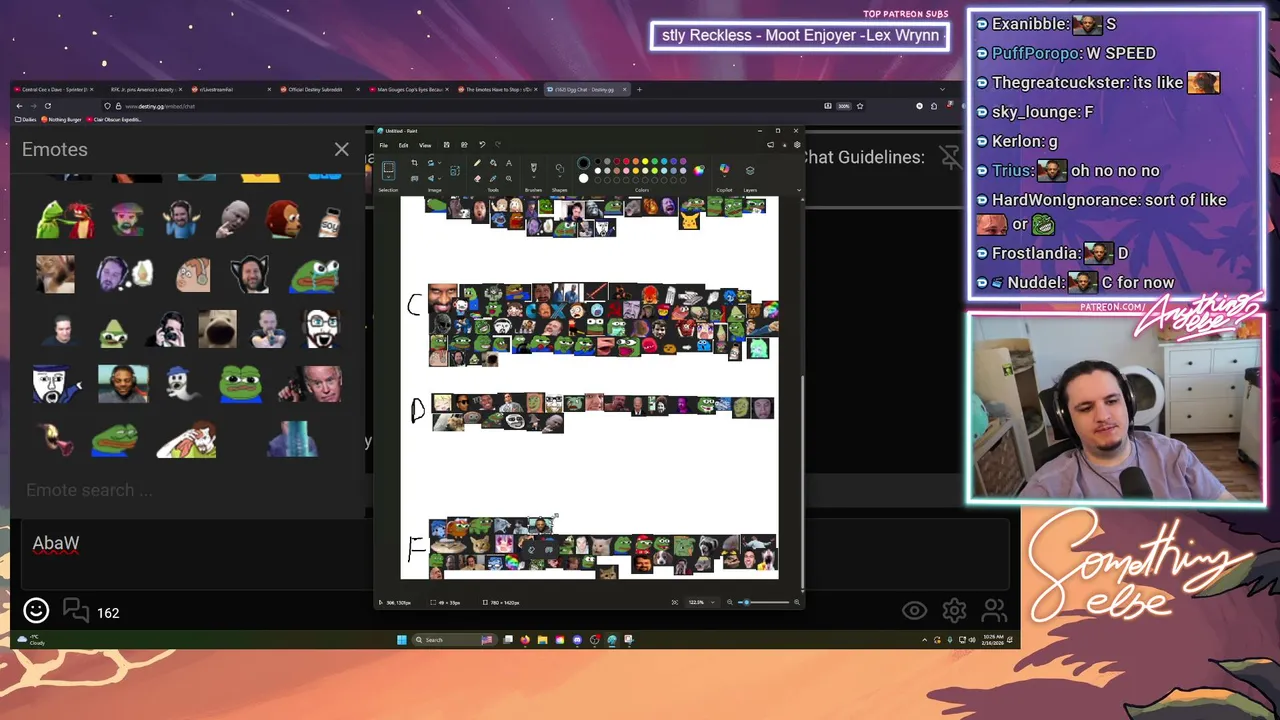Click the Redo arrow in Paint
Screen dimensions: 1280x720
(498, 145)
